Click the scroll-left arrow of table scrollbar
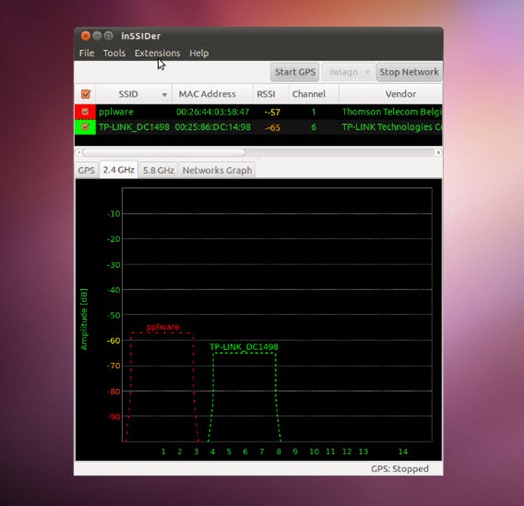The height and width of the screenshot is (506, 524). [79, 152]
